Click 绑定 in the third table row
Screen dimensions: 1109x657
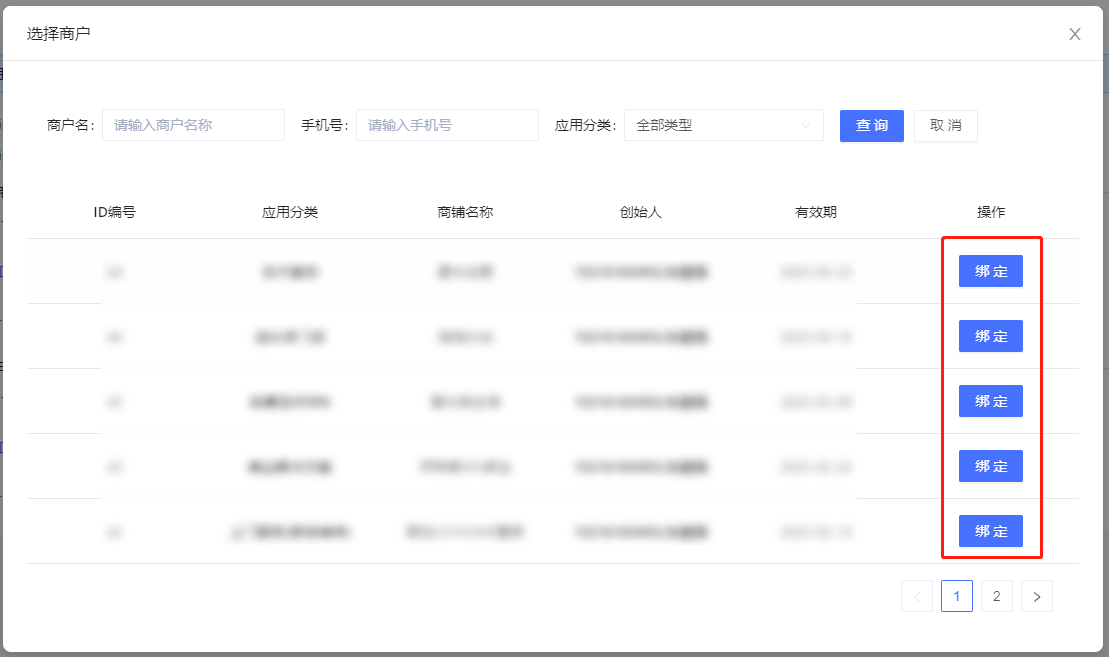click(991, 401)
